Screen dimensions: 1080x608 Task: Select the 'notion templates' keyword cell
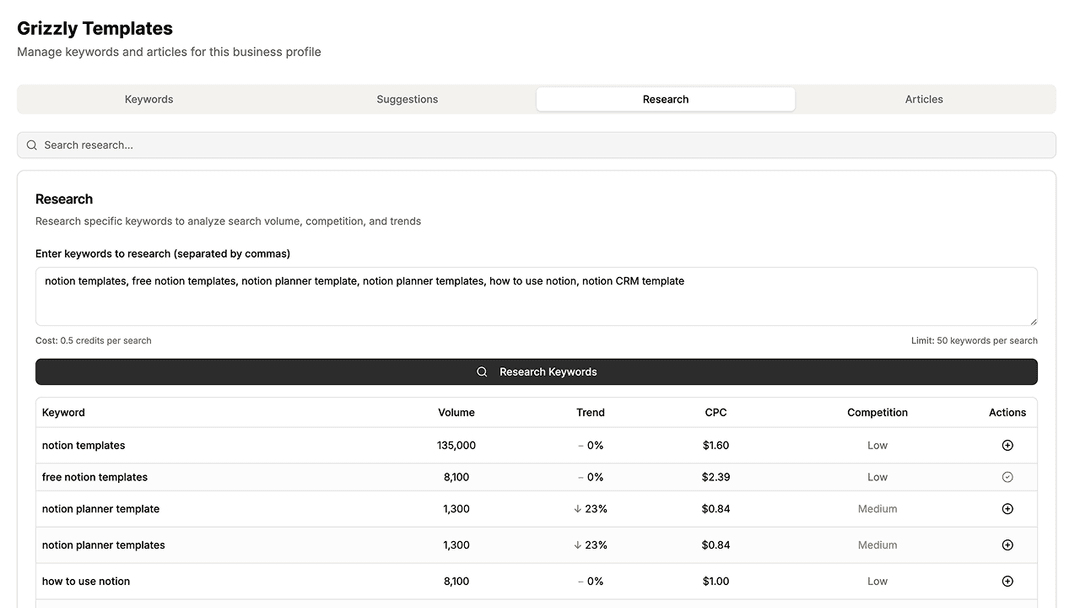tap(83, 445)
